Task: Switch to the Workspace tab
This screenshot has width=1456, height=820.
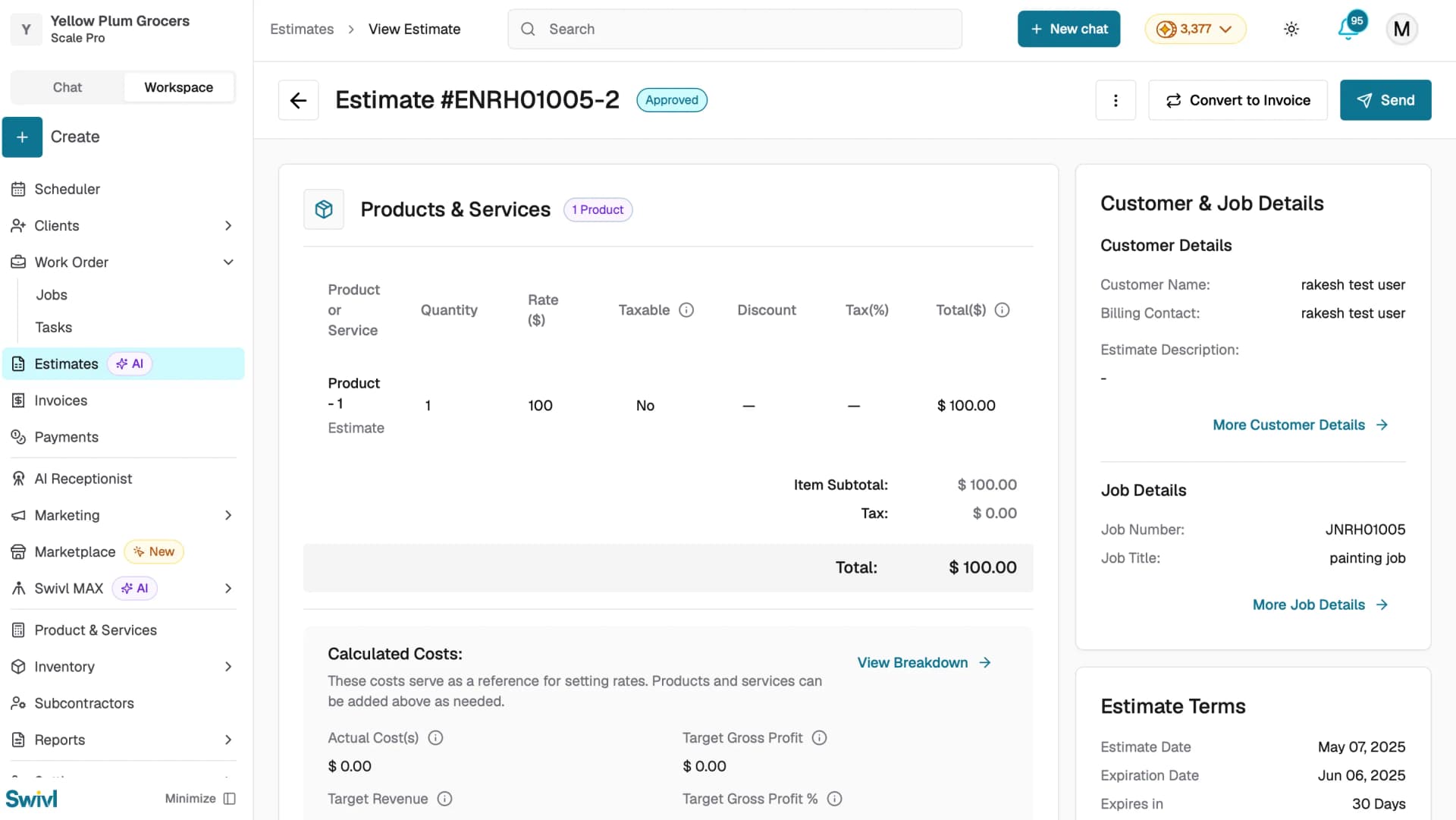Action: tap(178, 87)
